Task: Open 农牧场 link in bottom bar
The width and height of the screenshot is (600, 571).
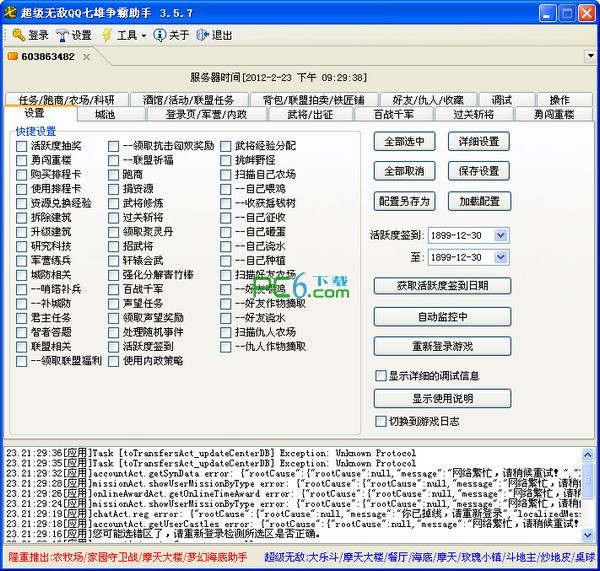Action: 68,557
